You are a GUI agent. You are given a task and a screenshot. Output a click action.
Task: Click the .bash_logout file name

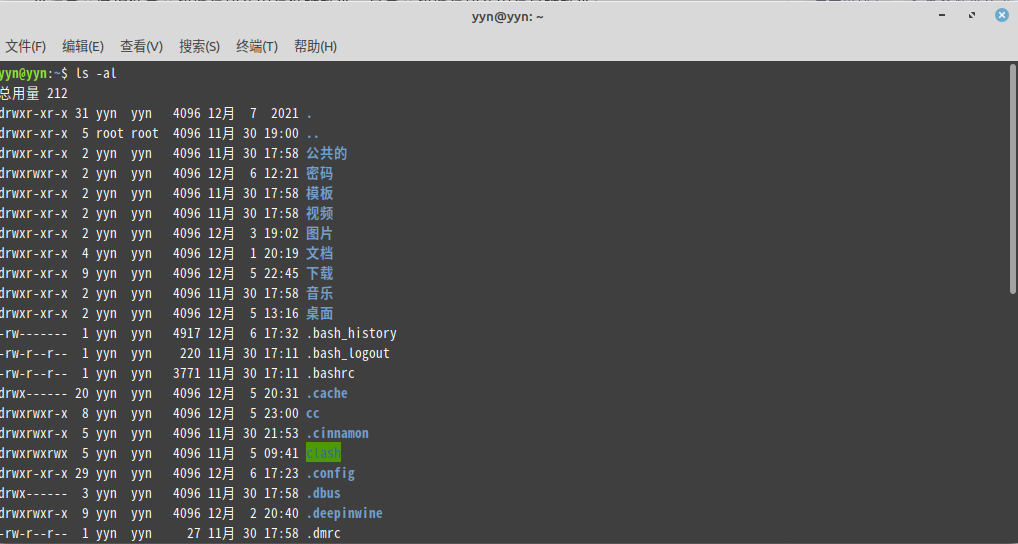348,354
